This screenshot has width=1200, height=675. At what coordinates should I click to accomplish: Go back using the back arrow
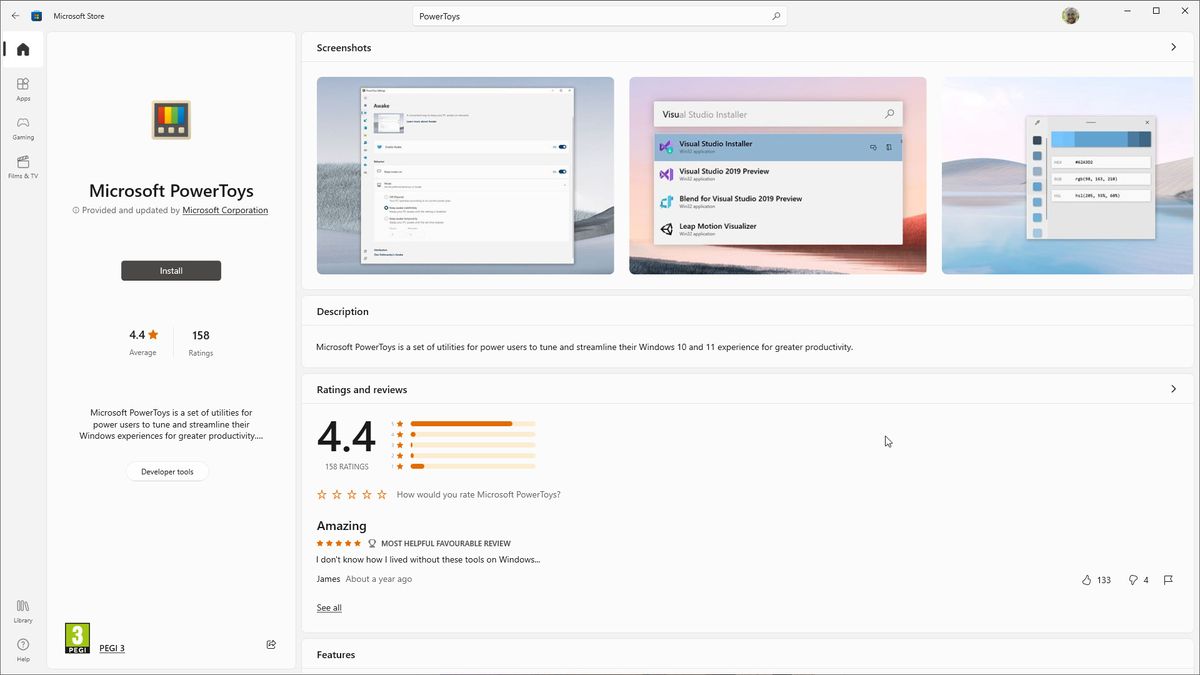(x=14, y=15)
